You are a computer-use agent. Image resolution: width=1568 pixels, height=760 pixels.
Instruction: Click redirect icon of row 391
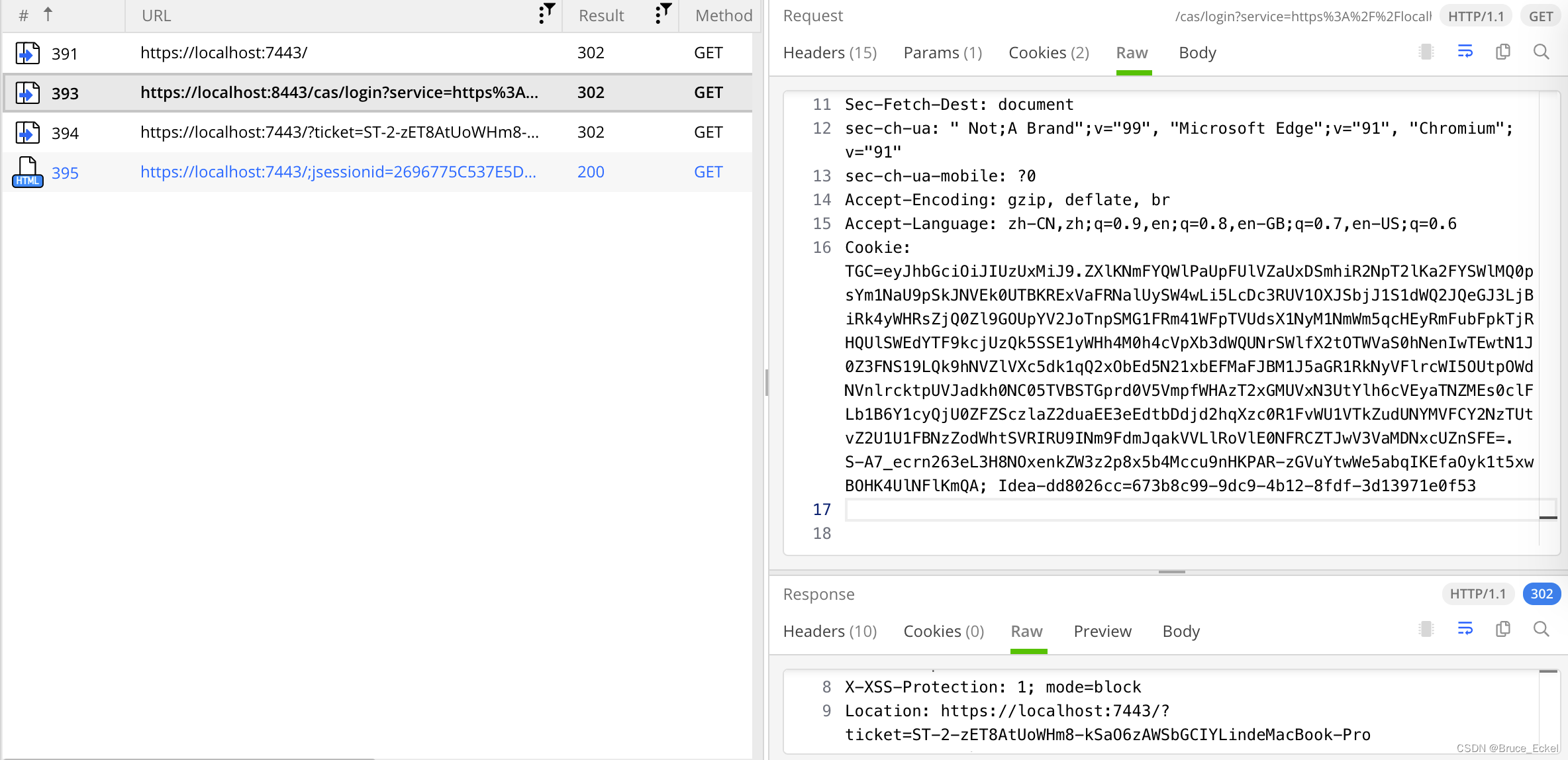pyautogui.click(x=28, y=53)
